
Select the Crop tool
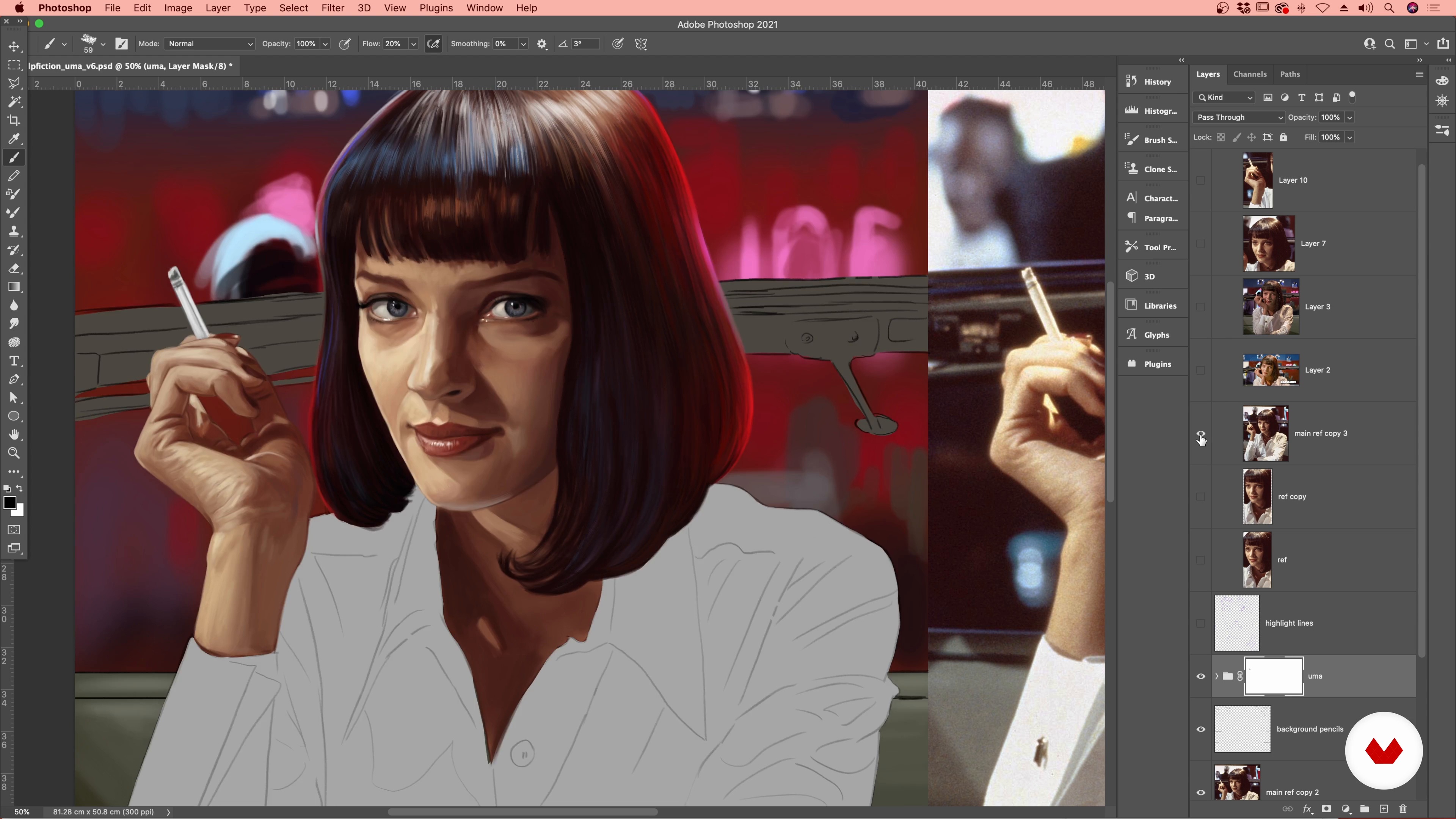(x=14, y=121)
